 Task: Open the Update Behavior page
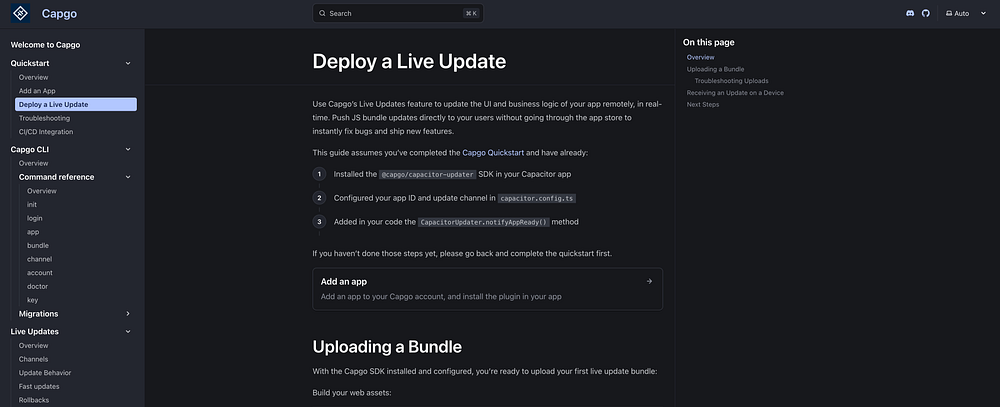[45, 373]
